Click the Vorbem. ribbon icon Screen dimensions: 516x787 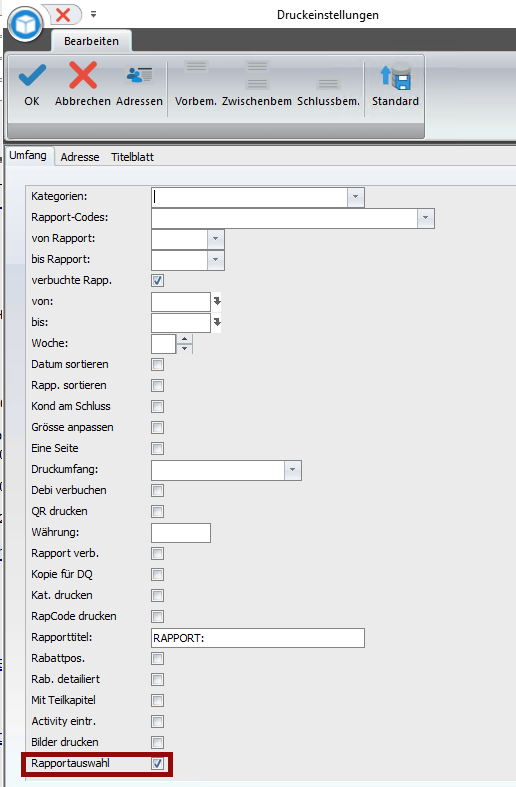pos(196,66)
